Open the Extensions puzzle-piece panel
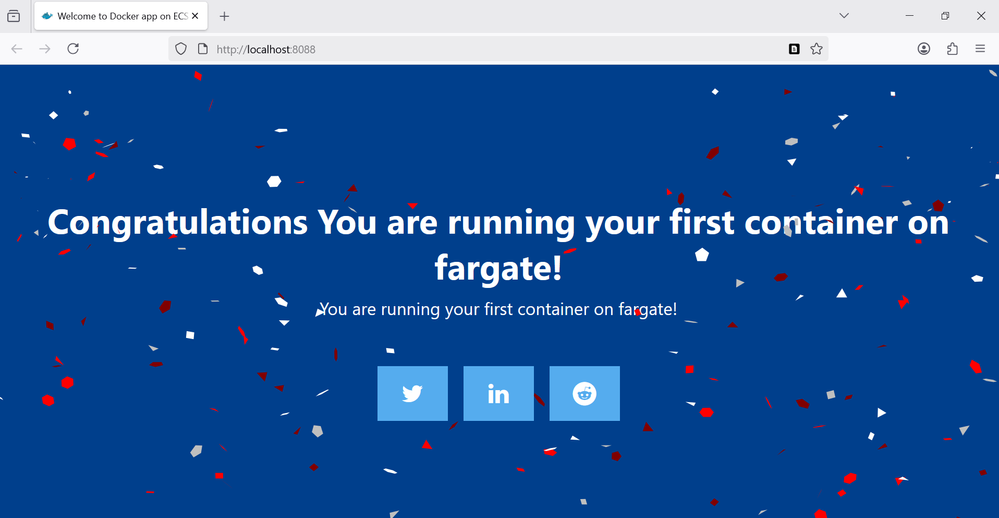This screenshot has width=999, height=518. [952, 48]
